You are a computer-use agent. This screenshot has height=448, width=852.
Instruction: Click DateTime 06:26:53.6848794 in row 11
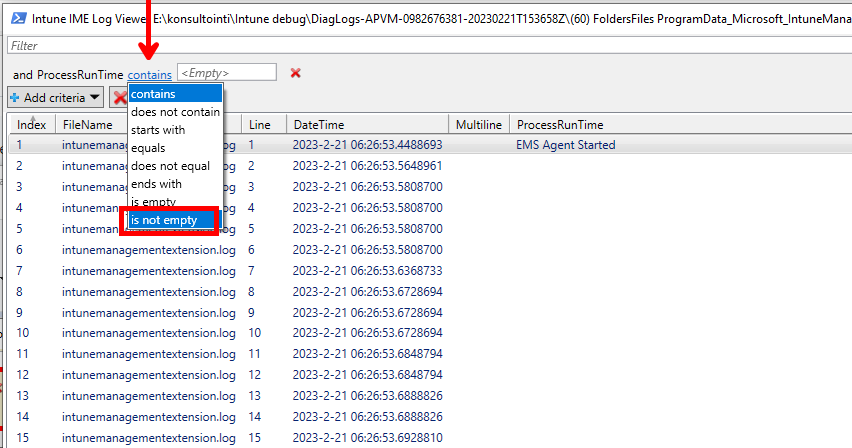tap(367, 354)
